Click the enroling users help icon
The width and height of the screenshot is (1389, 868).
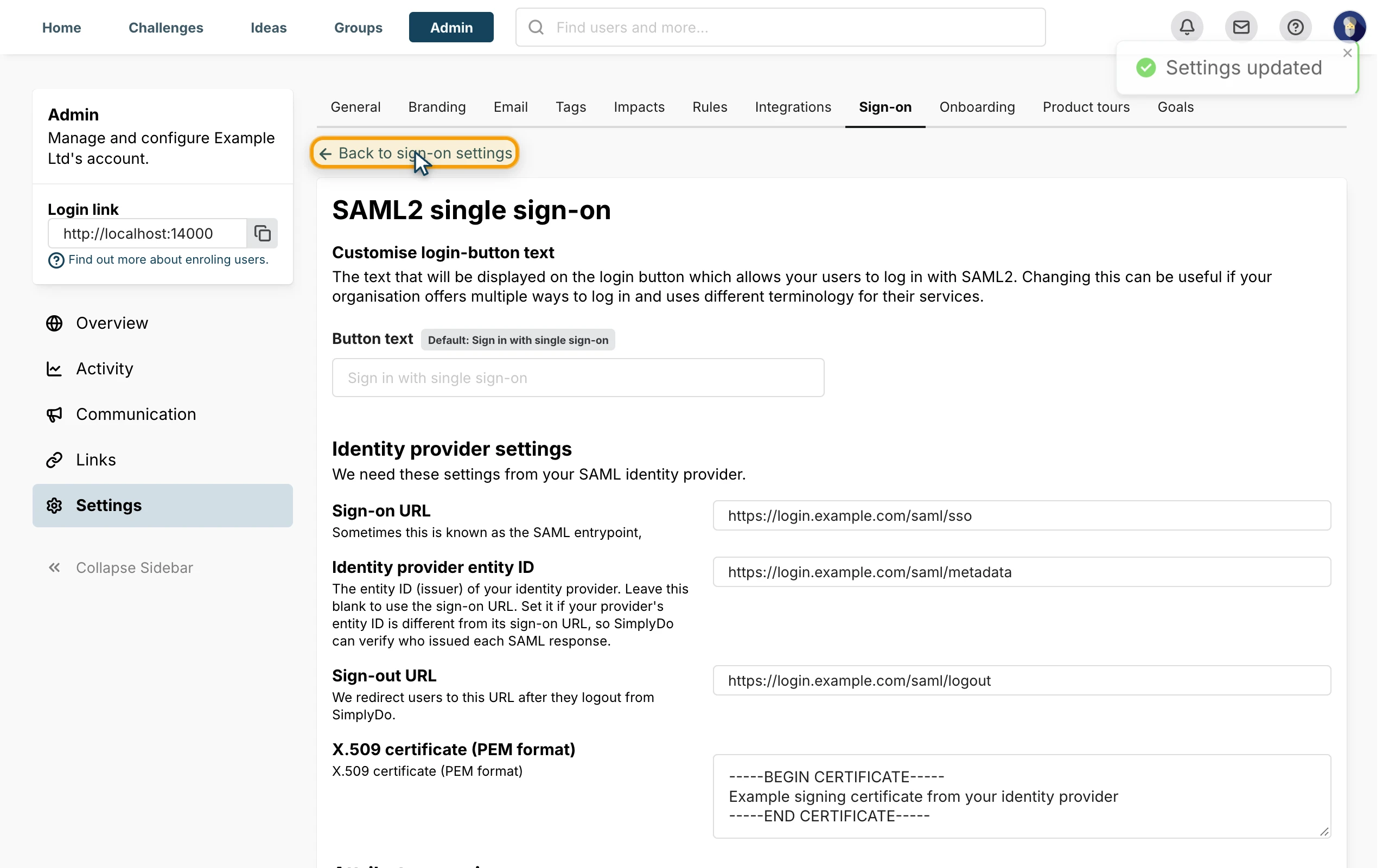[56, 260]
